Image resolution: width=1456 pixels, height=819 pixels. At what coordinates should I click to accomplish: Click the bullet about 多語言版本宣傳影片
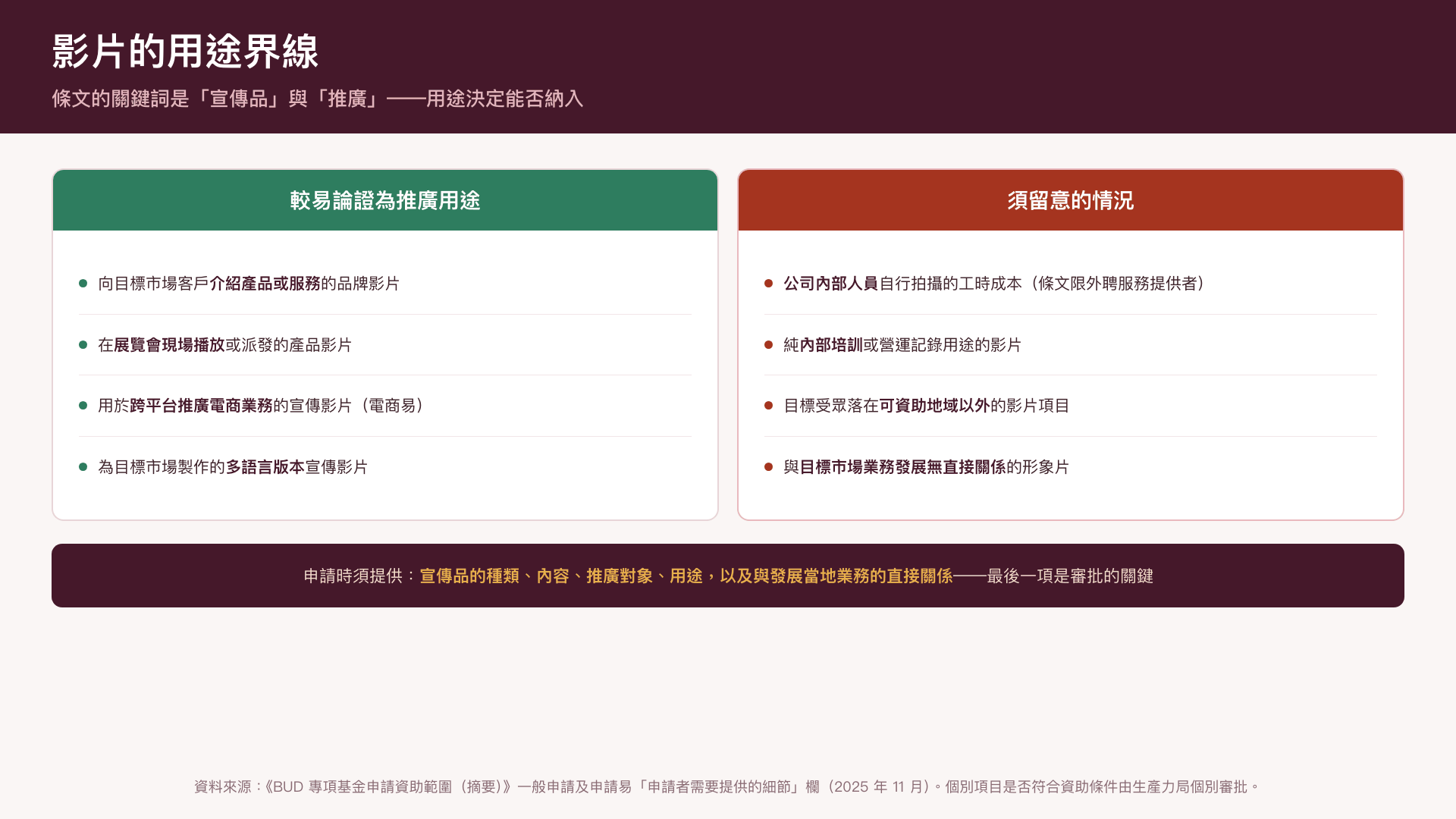point(233,467)
